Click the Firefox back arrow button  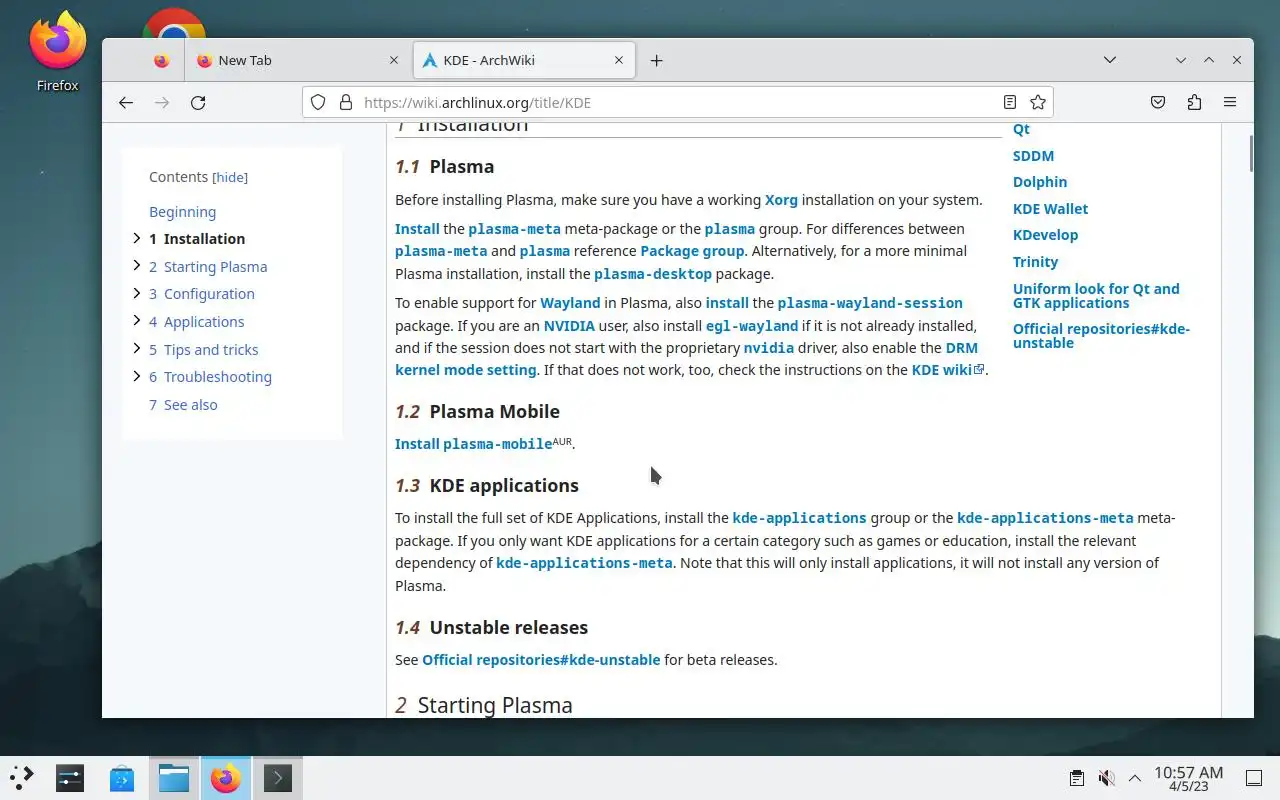coord(126,102)
